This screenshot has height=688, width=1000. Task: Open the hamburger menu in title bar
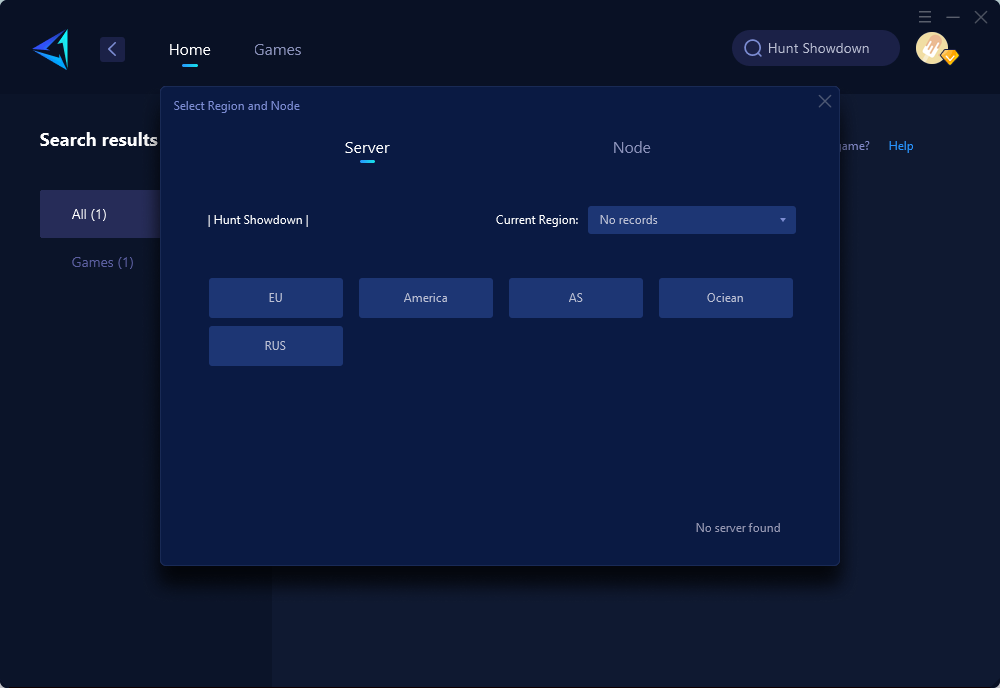(x=925, y=17)
